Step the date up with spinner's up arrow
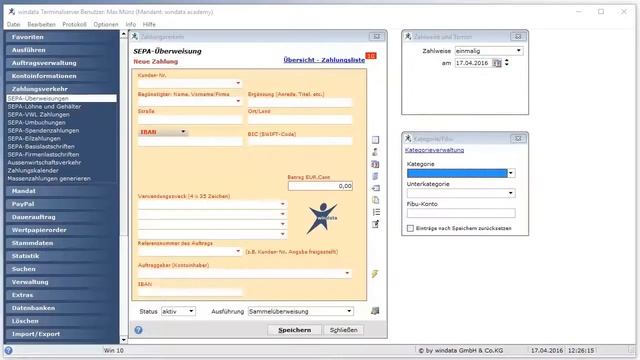 pyautogui.click(x=507, y=61)
